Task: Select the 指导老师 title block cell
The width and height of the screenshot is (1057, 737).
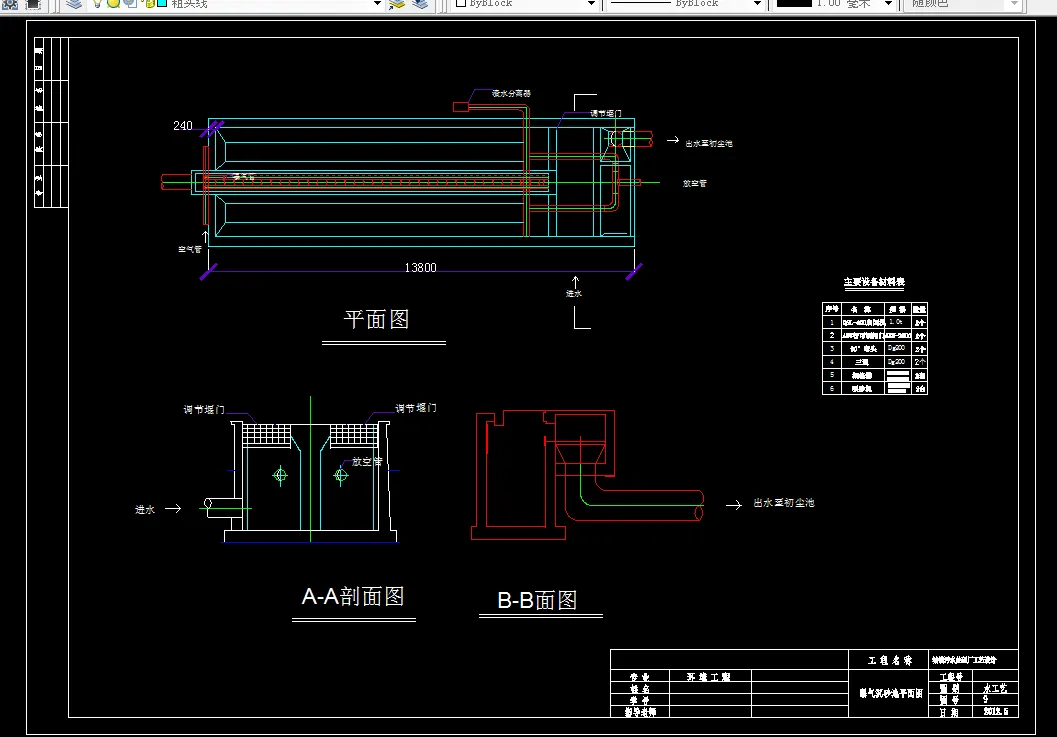Action: coord(640,711)
